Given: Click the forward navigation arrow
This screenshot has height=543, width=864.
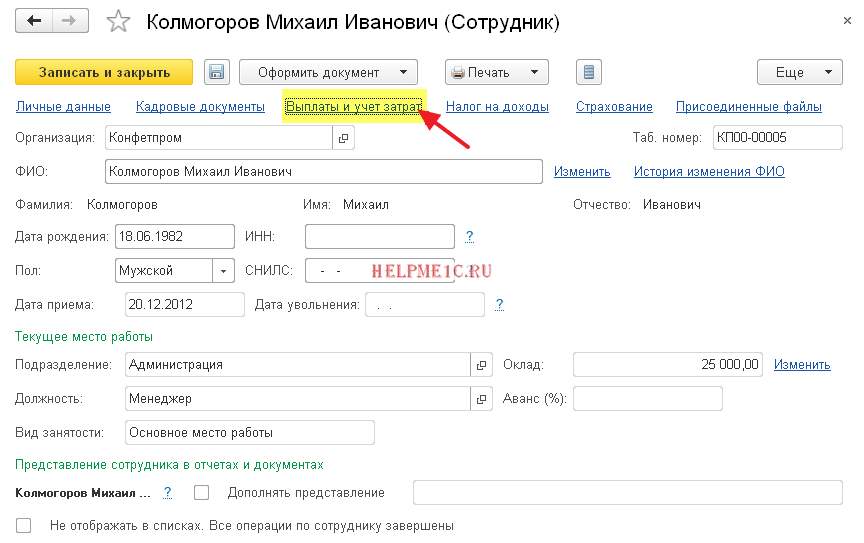Looking at the screenshot, I should point(69,21).
